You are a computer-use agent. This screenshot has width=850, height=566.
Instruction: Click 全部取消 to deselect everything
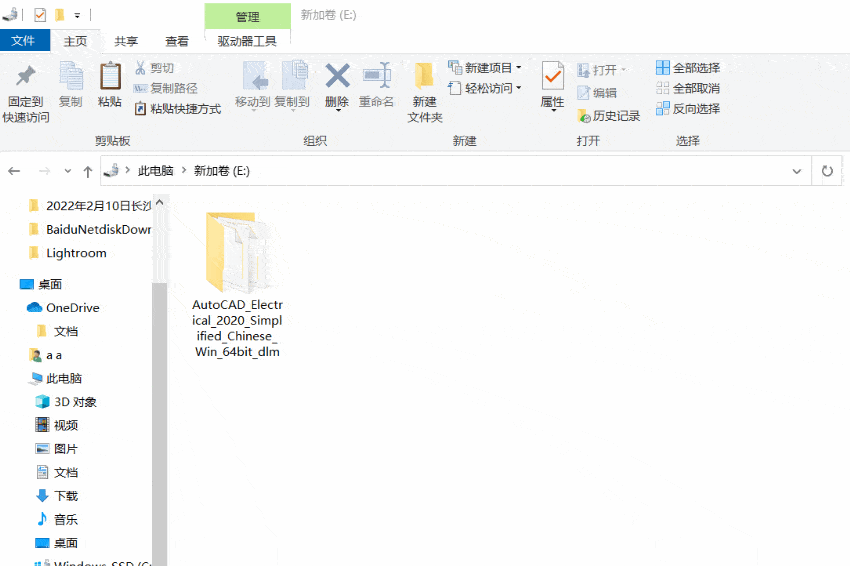[x=688, y=88]
